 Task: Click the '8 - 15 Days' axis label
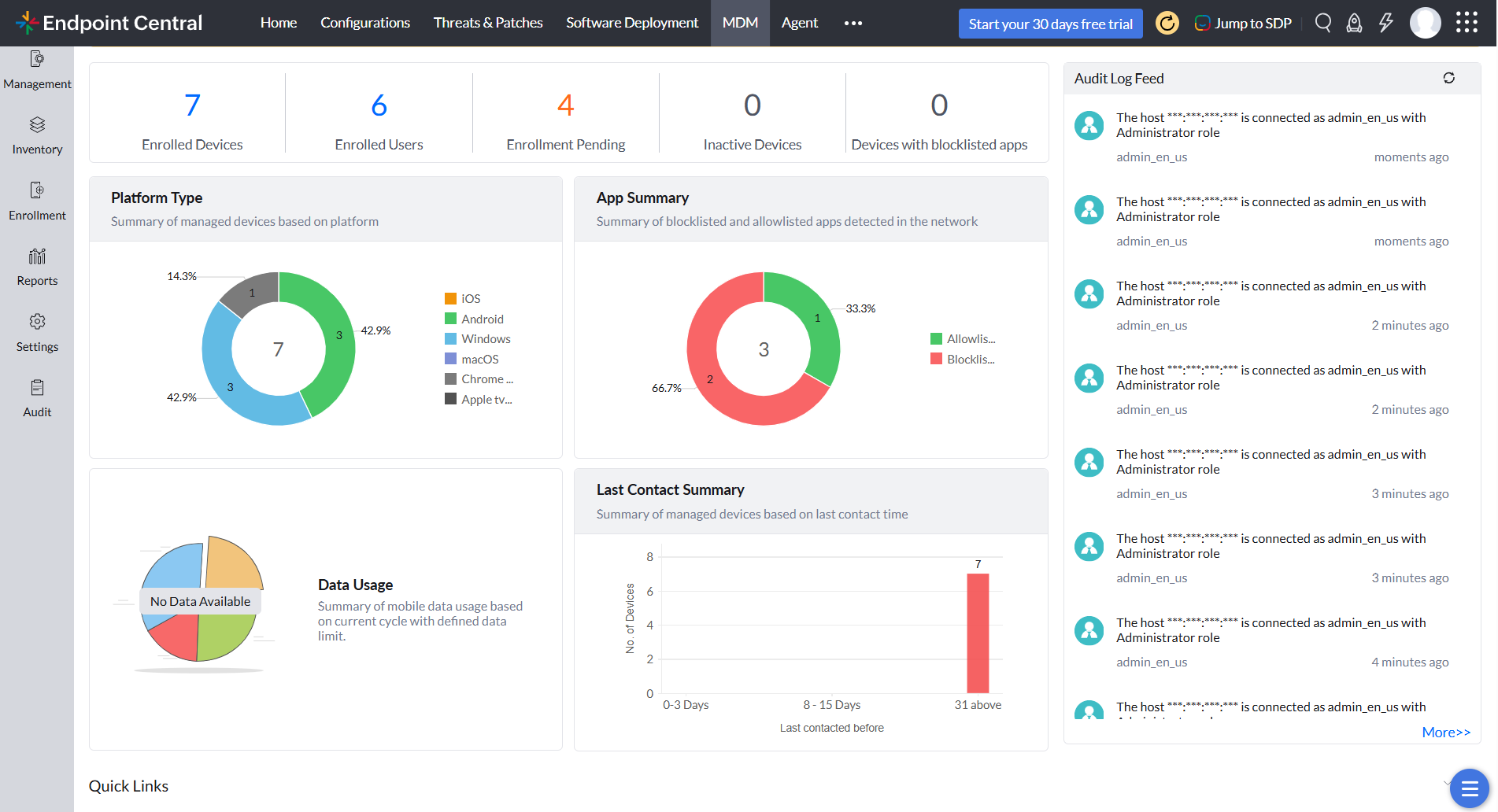click(831, 705)
